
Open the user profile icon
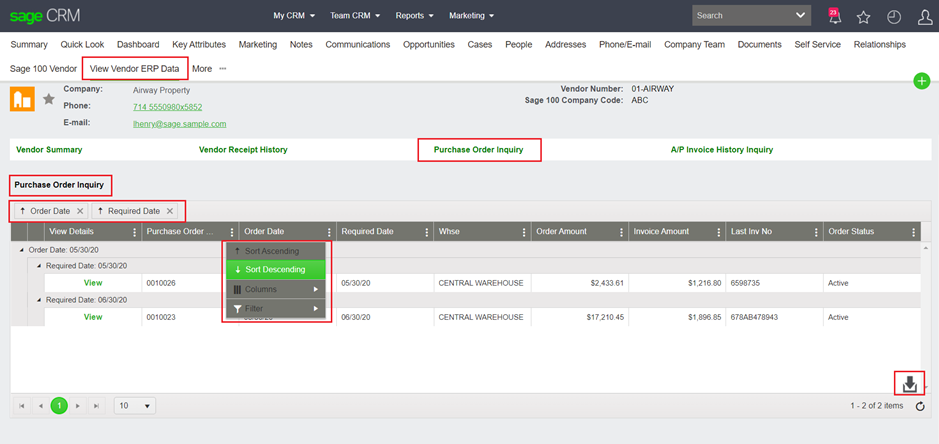tap(925, 17)
